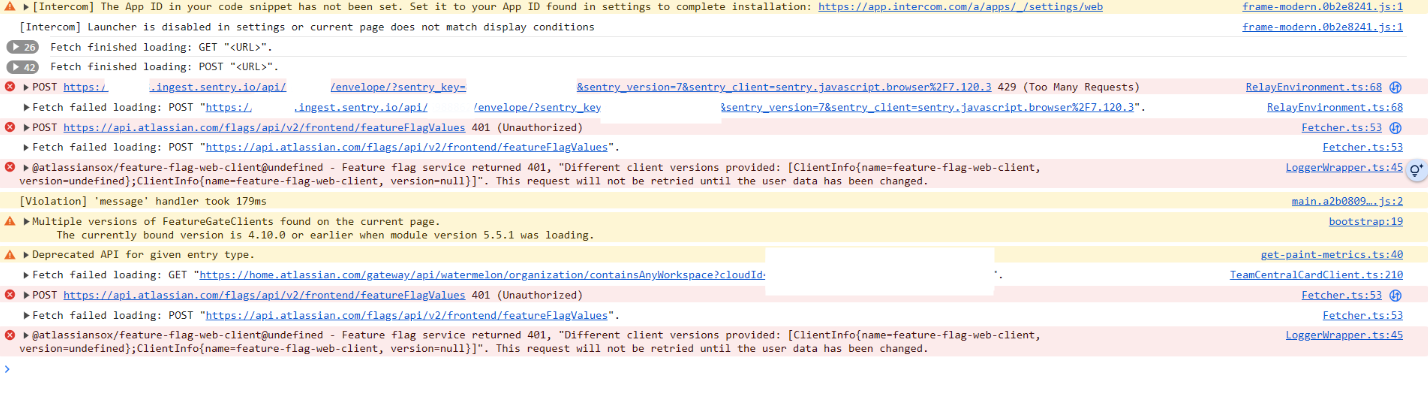This screenshot has height=407, width=1428.
Task: Click the AI lightbulb icon for understanding this error
Action: [1416, 171]
